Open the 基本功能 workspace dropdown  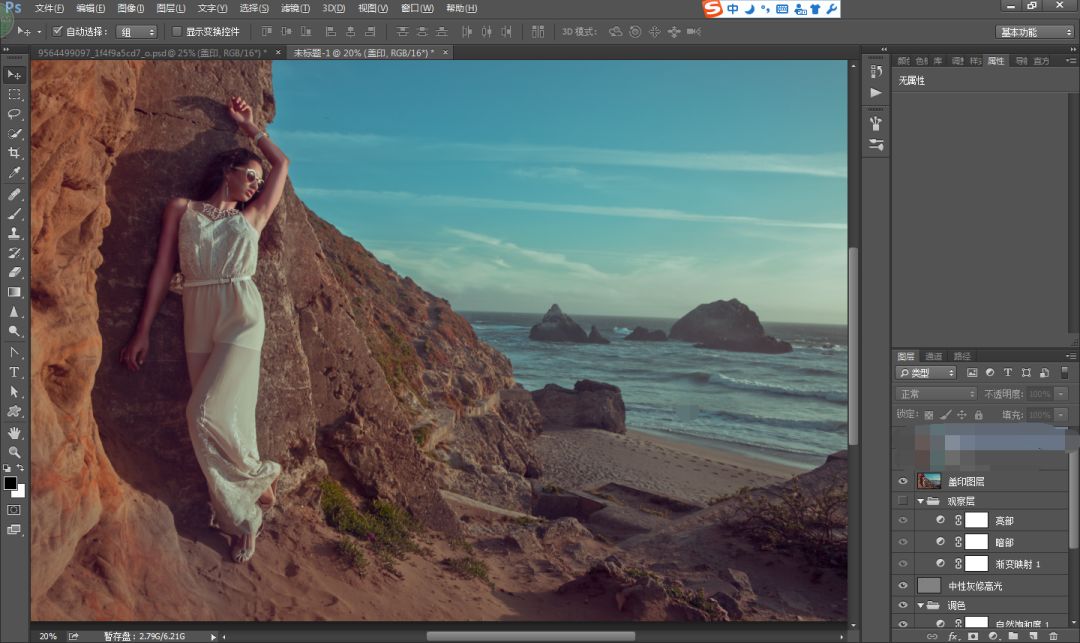1035,32
